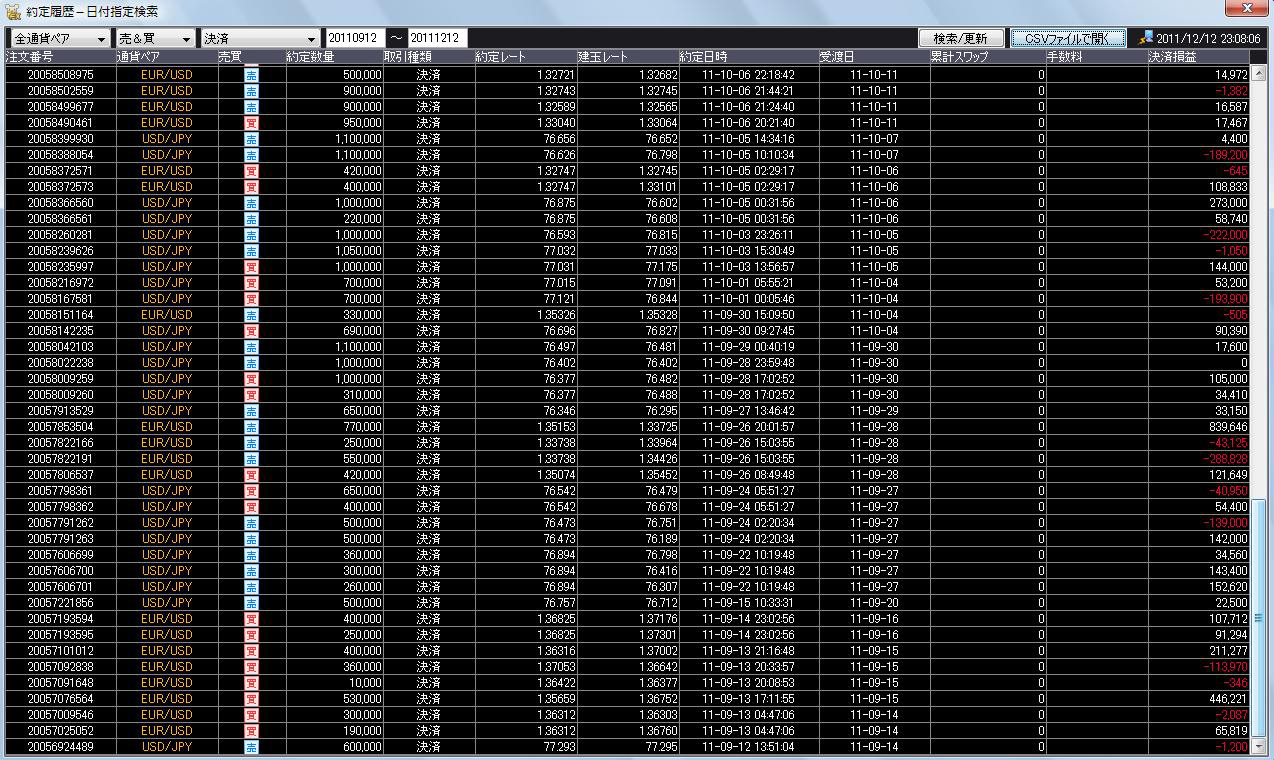
Task: Click the vertical scrollbar thumb
Action: click(x=1258, y=618)
